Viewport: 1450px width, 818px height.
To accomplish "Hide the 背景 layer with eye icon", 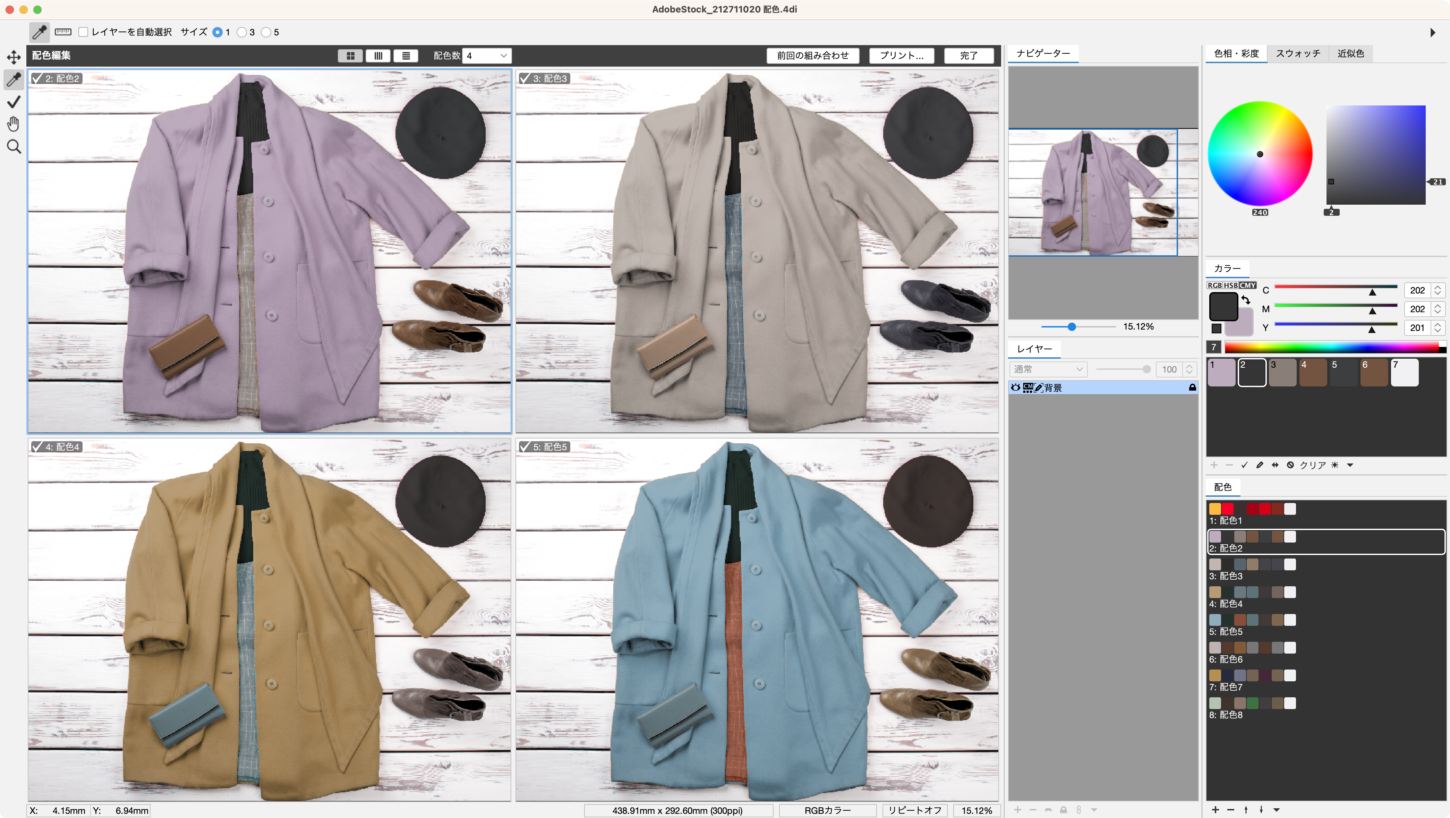I will (x=1016, y=387).
